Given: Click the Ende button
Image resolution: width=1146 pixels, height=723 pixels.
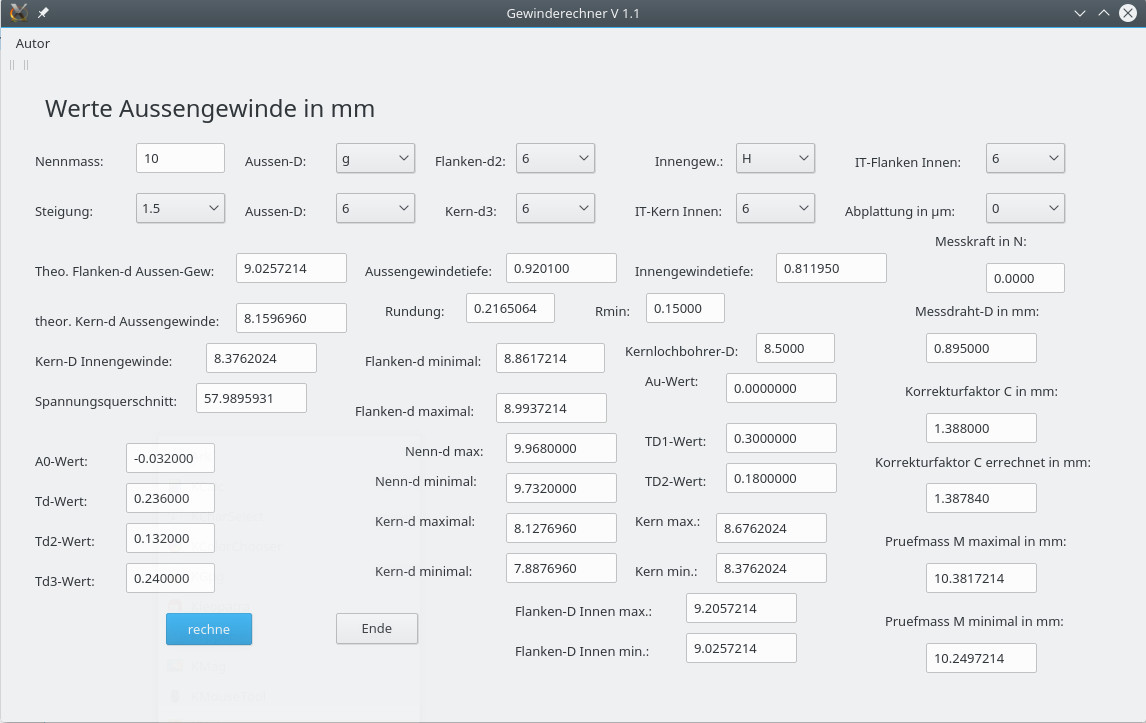Looking at the screenshot, I should click(x=377, y=629).
